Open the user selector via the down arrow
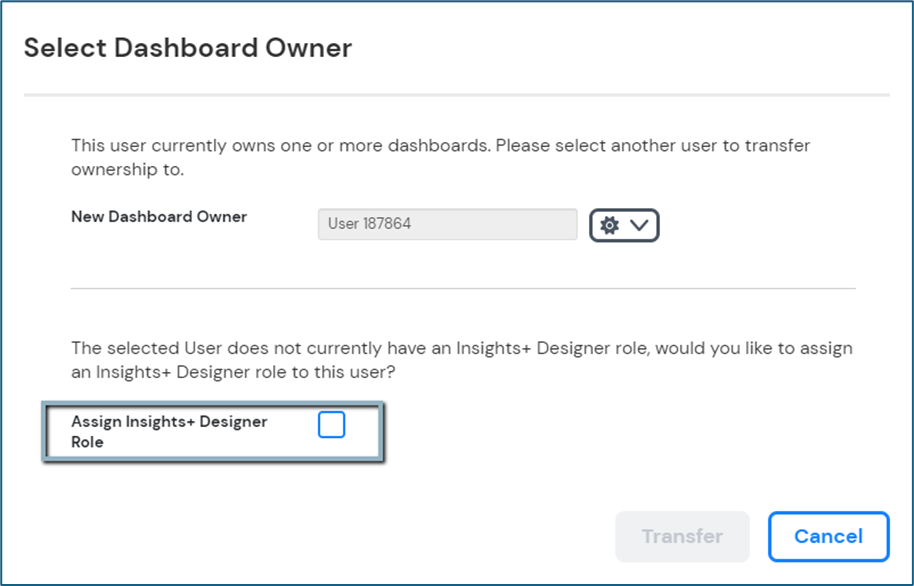The width and height of the screenshot is (914, 586). [x=640, y=225]
